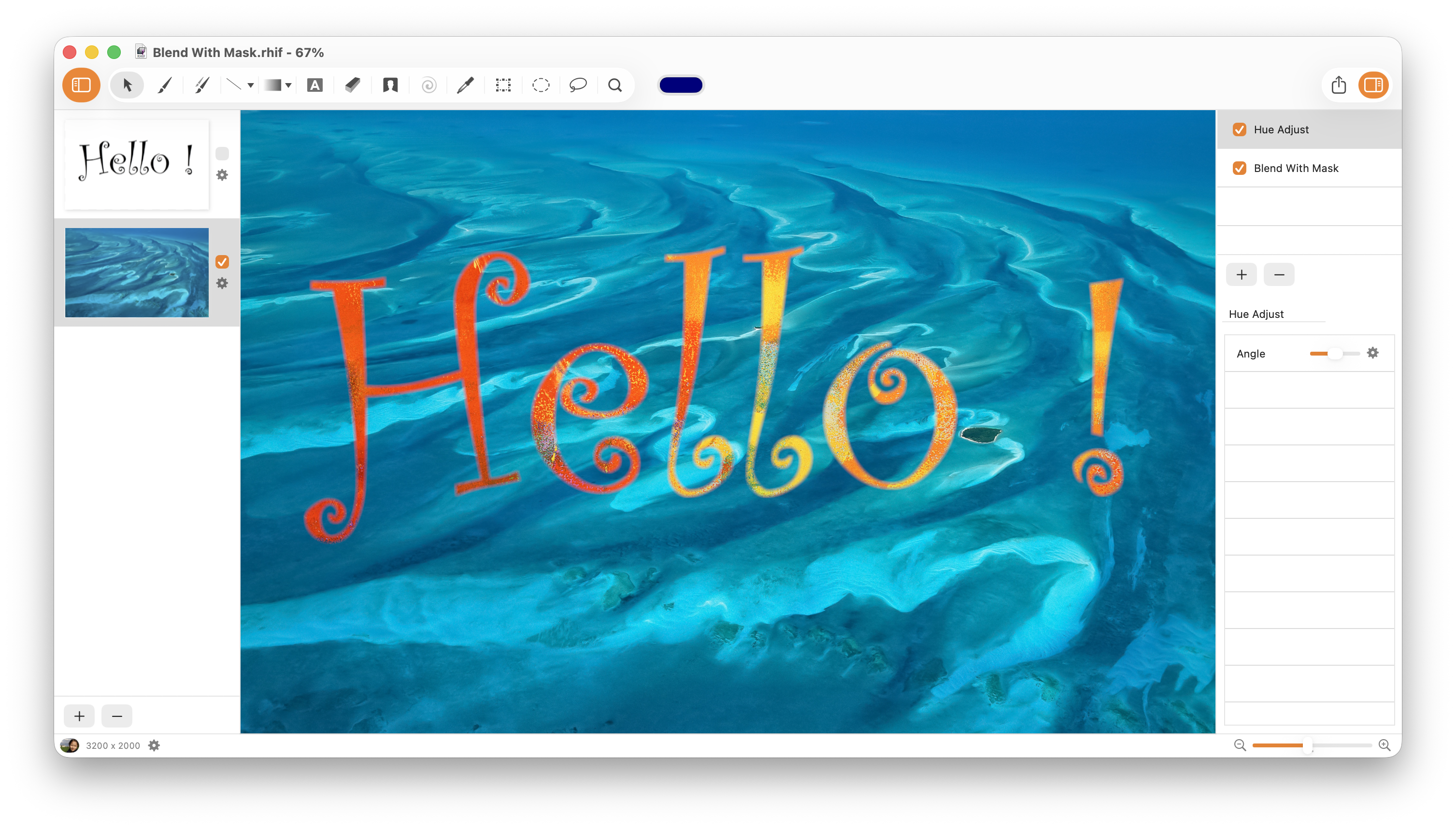Disable the Blend With Mask filter

tap(1239, 169)
